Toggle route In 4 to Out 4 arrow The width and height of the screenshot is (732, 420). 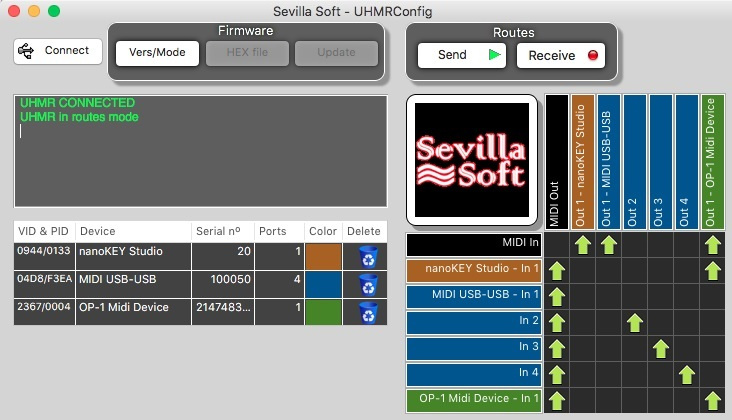pyautogui.click(x=687, y=375)
